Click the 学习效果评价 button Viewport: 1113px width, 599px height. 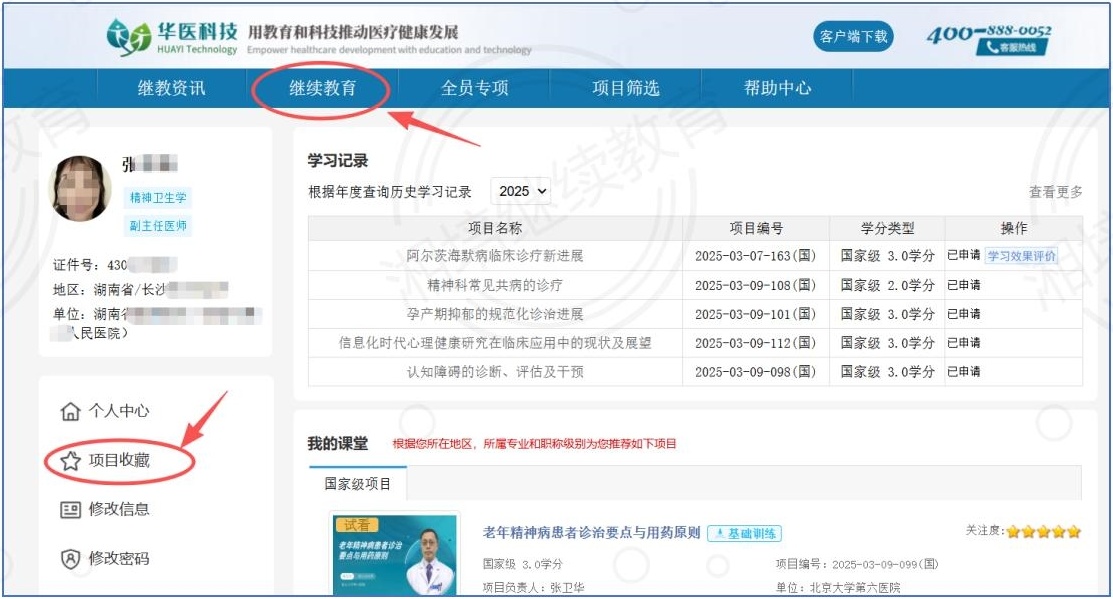(x=1021, y=256)
